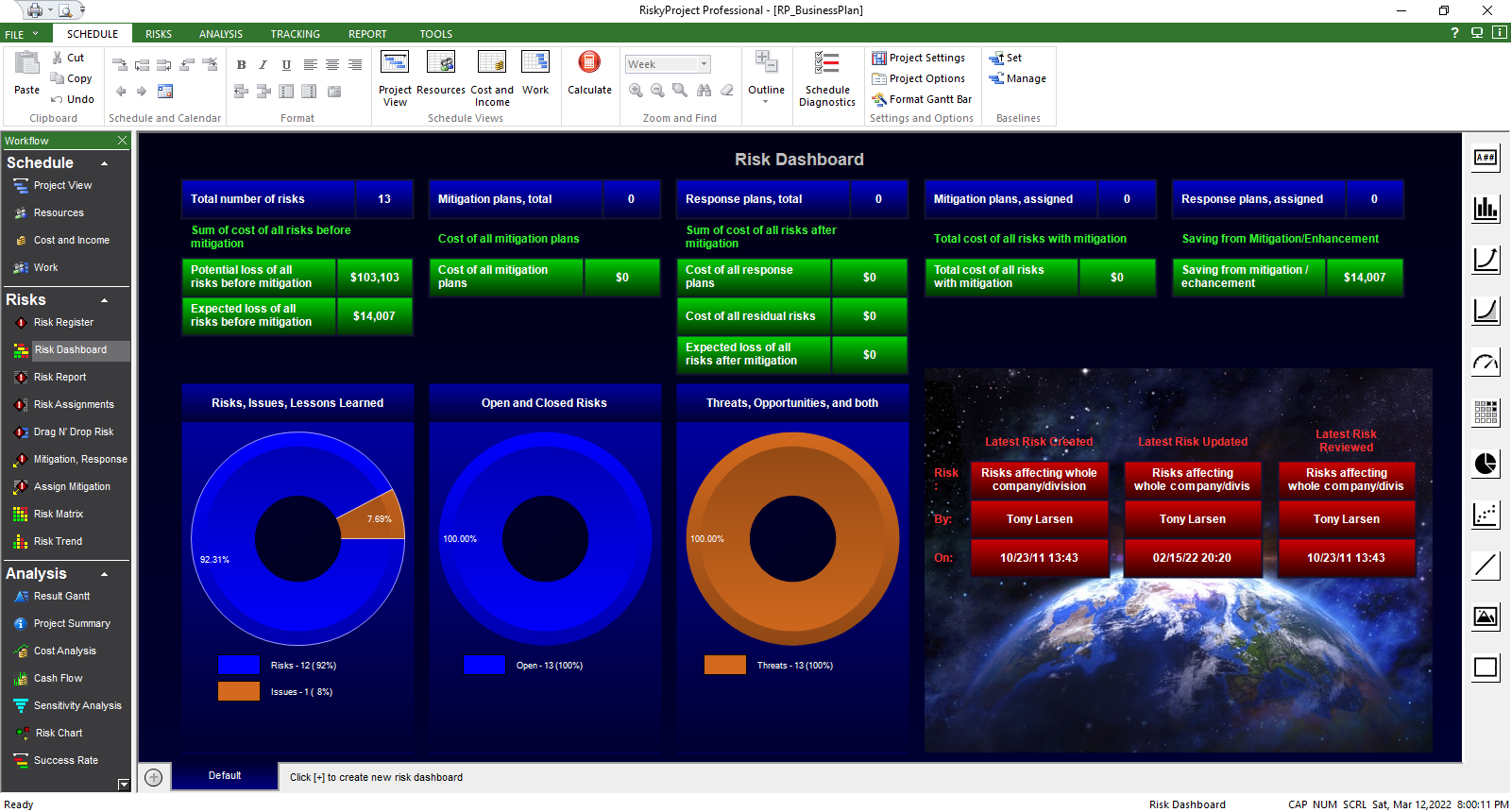Toggle italic text formatting
Screen dimensions: 1511x812
click(x=263, y=65)
